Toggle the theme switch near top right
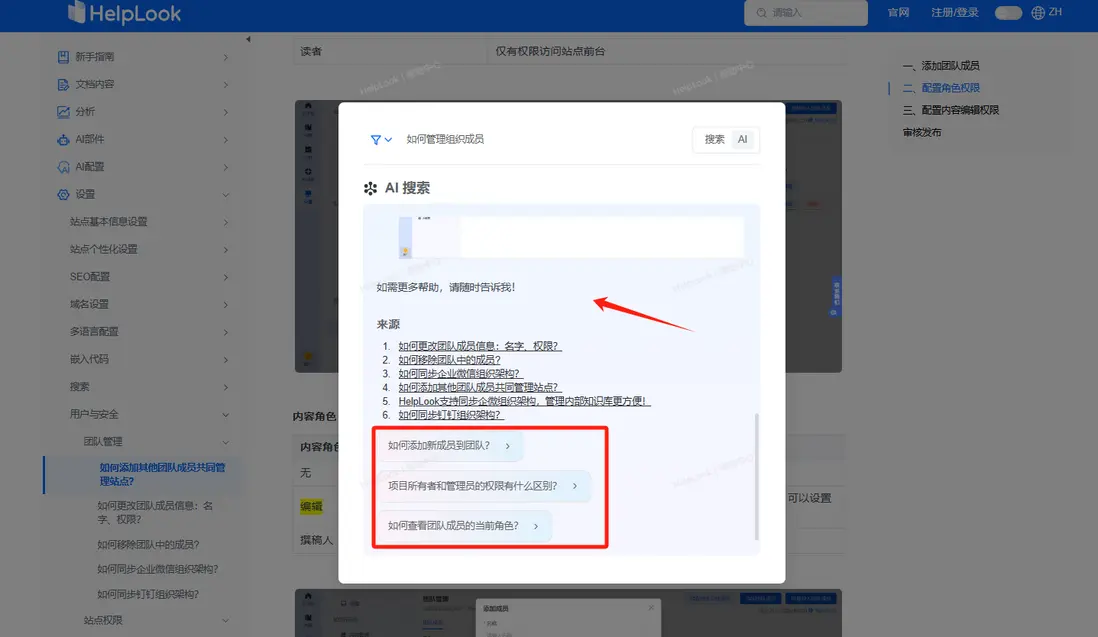Image resolution: width=1098 pixels, height=637 pixels. tap(1007, 13)
